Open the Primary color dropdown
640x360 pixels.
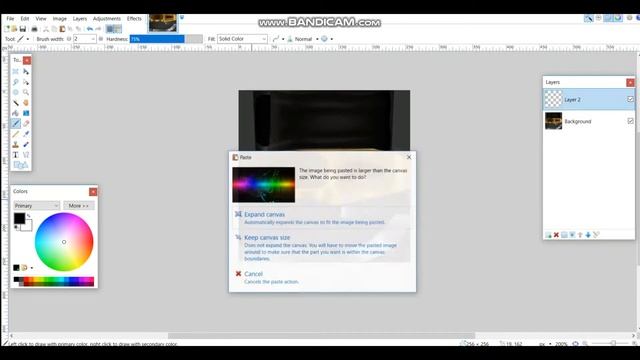tap(37, 206)
